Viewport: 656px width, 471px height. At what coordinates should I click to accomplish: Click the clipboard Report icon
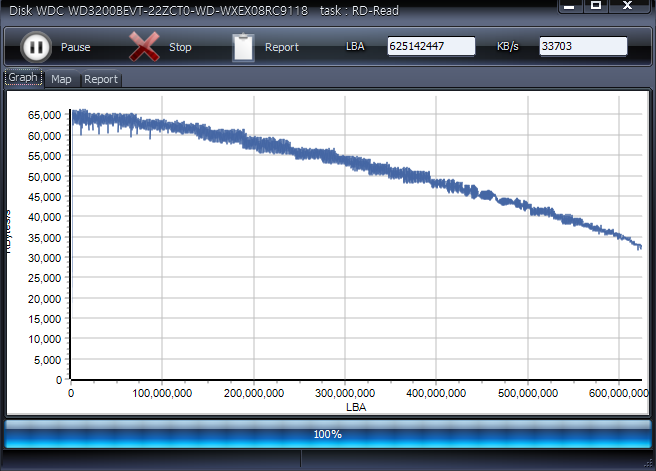[x=243, y=47]
